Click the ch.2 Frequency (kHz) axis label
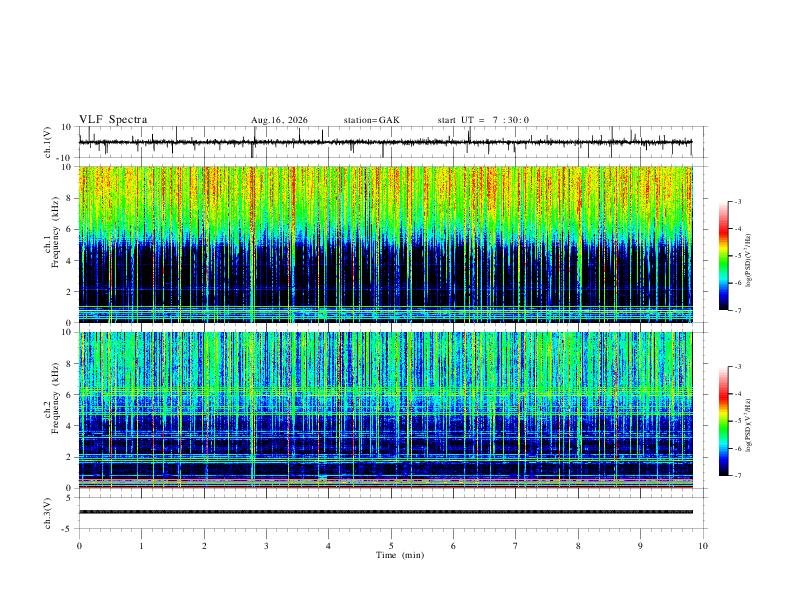 52,398
